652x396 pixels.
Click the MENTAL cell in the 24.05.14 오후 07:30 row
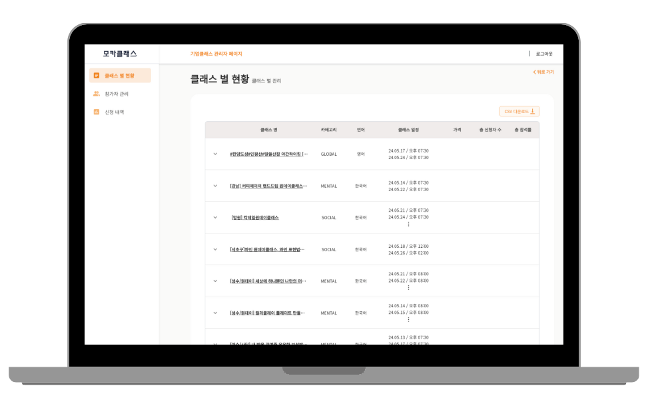point(328,186)
